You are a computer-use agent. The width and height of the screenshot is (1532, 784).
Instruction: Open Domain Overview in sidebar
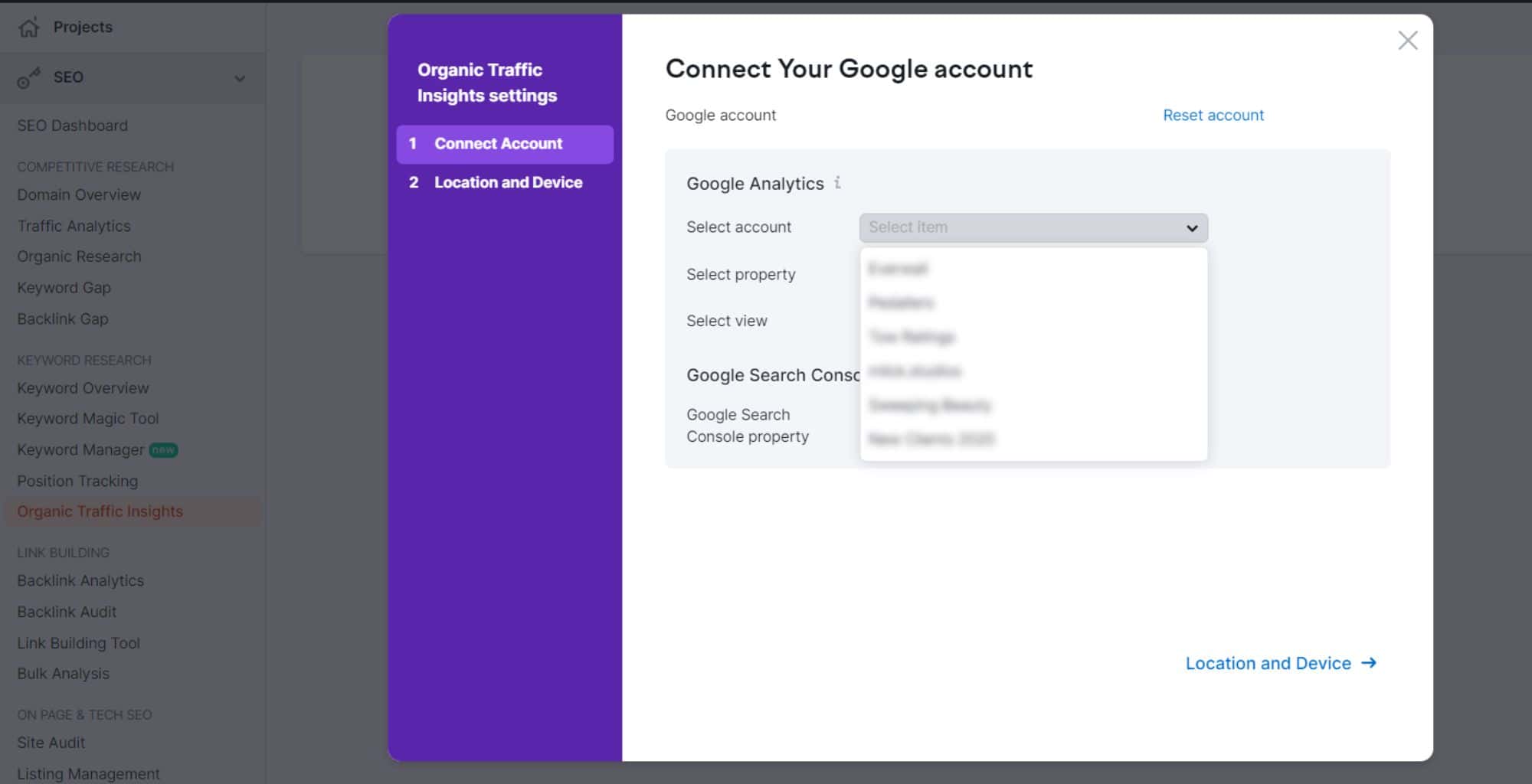(79, 194)
